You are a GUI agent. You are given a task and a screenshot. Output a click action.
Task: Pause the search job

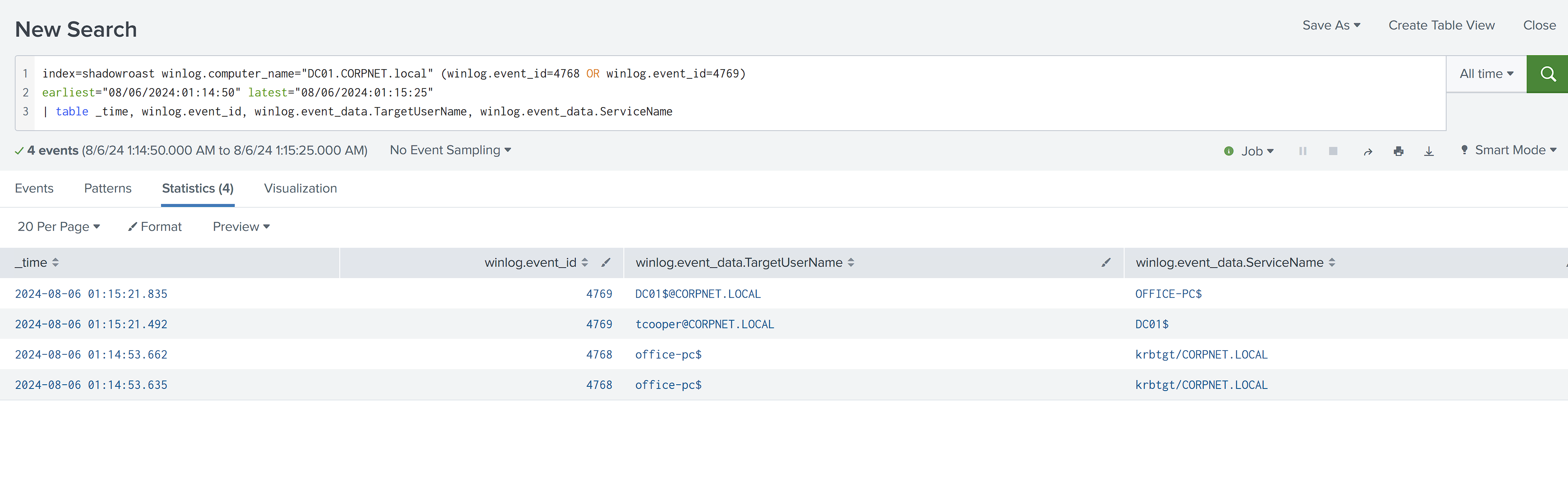1302,151
